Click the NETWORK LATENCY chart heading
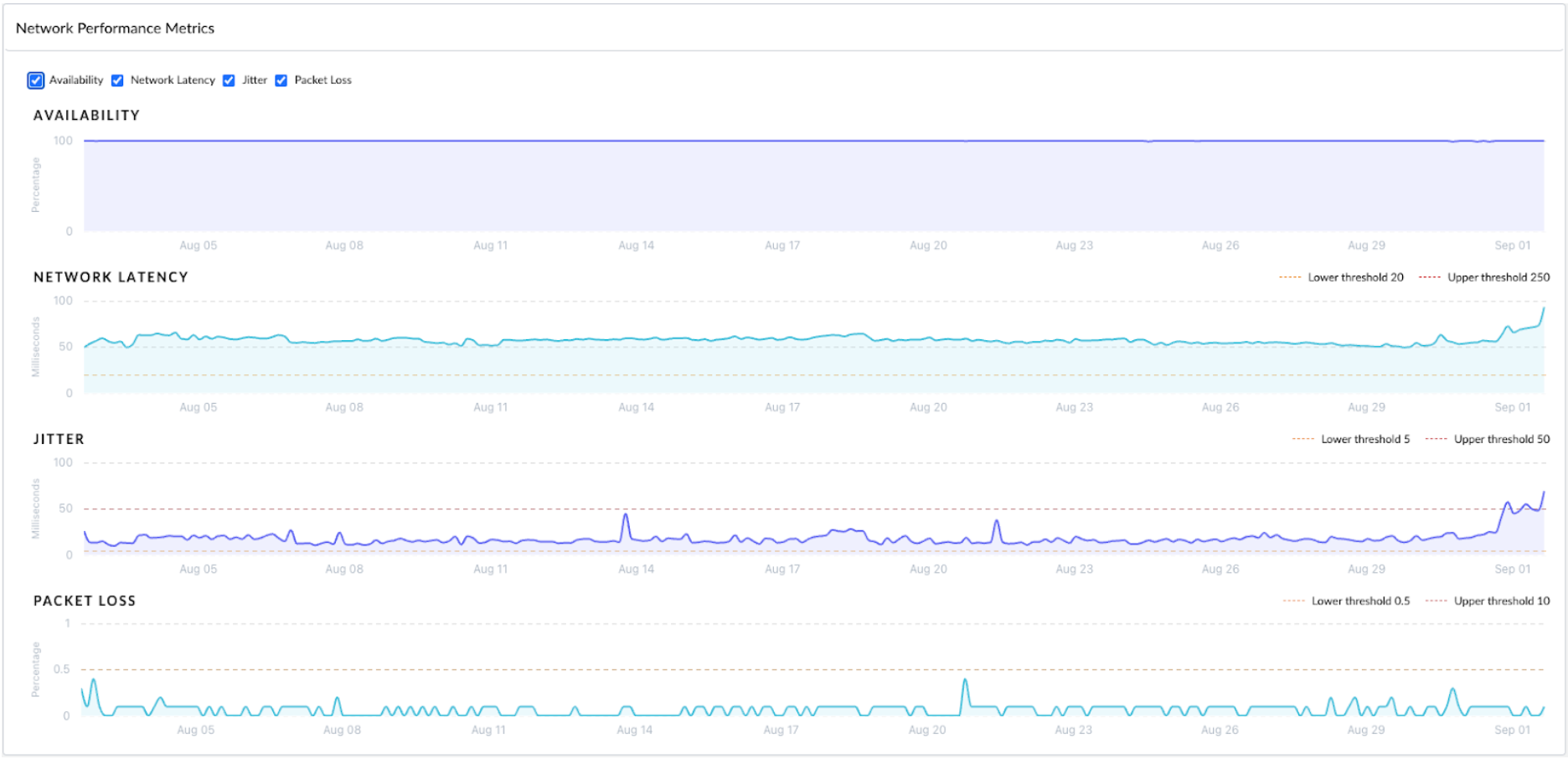 tap(111, 277)
